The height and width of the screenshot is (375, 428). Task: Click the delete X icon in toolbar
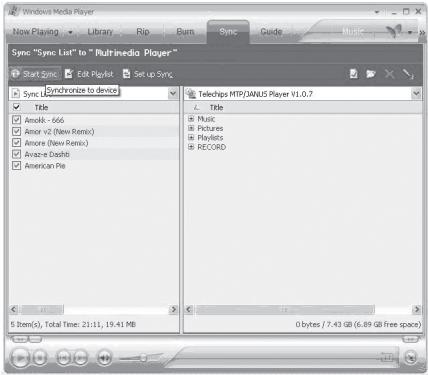pyautogui.click(x=389, y=74)
